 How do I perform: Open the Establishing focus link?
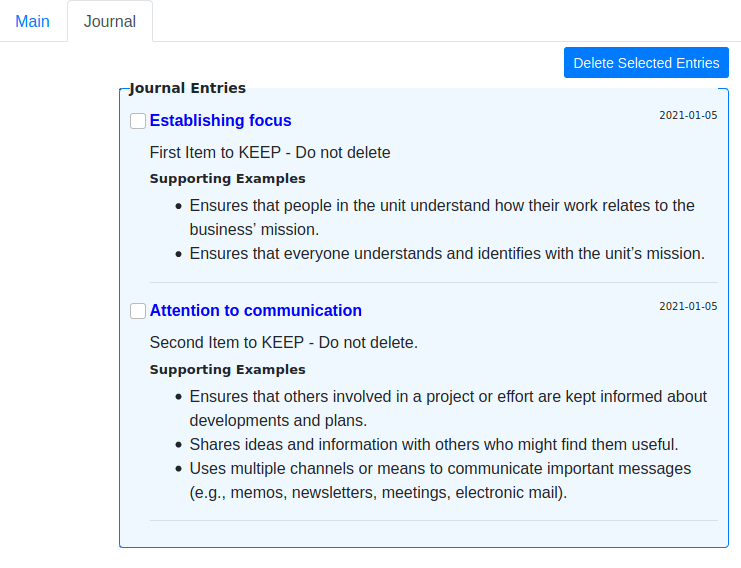220,120
